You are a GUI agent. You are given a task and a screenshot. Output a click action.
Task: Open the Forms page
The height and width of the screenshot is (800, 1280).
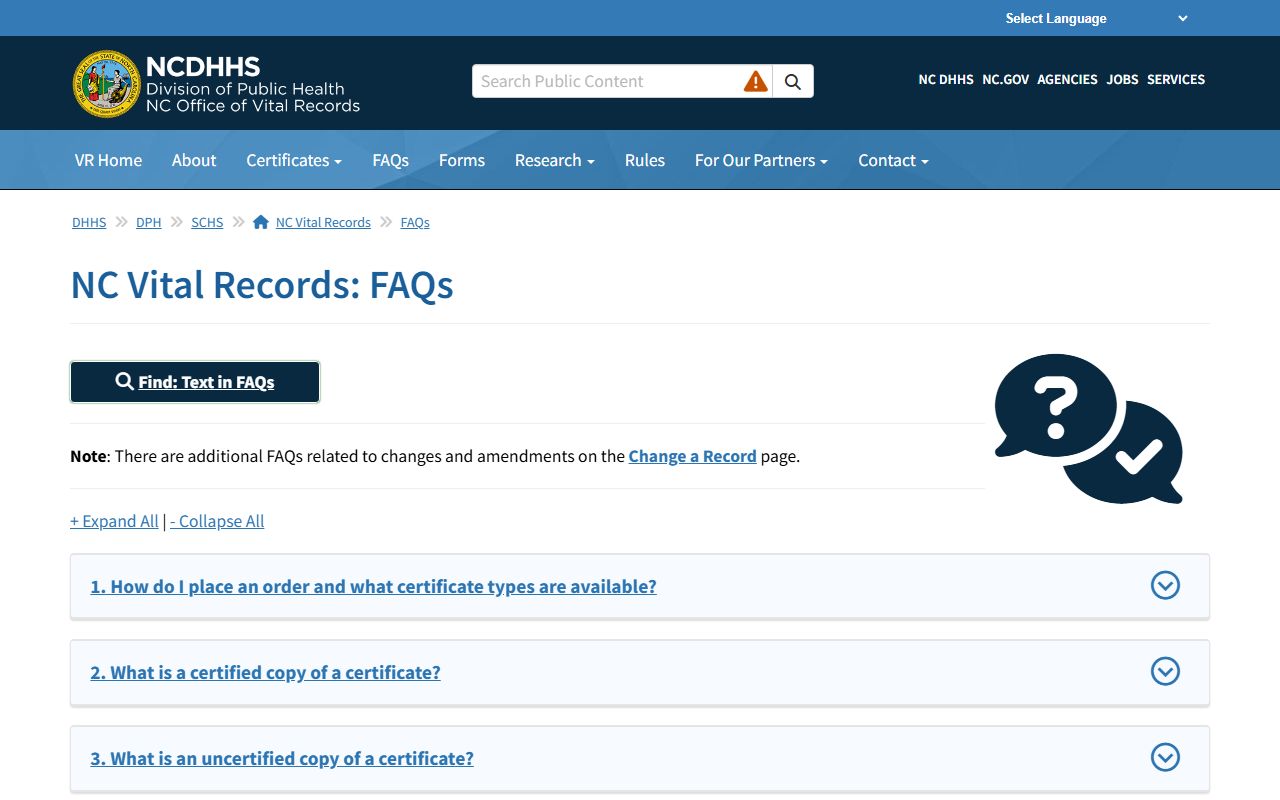[462, 160]
